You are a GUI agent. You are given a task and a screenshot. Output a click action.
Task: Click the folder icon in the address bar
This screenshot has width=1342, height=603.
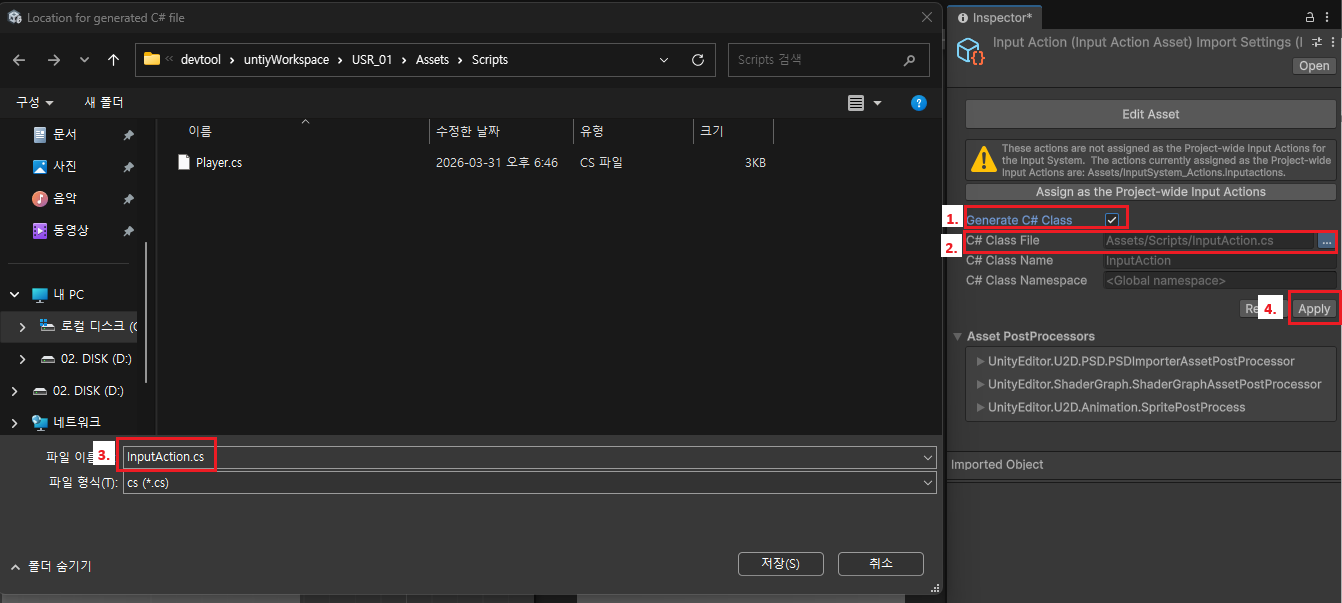[152, 59]
